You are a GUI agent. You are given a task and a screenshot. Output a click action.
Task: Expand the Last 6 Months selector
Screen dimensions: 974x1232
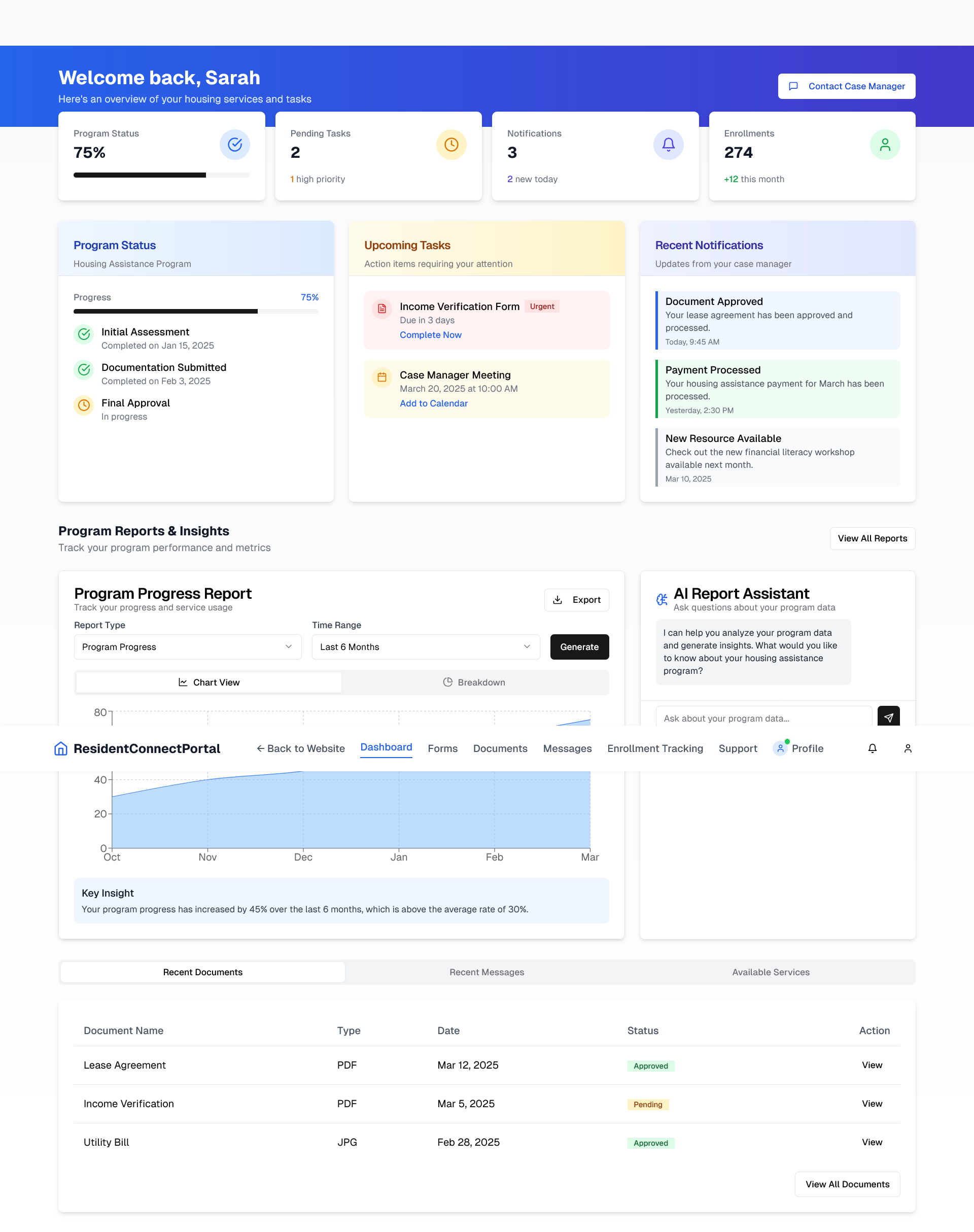[425, 647]
